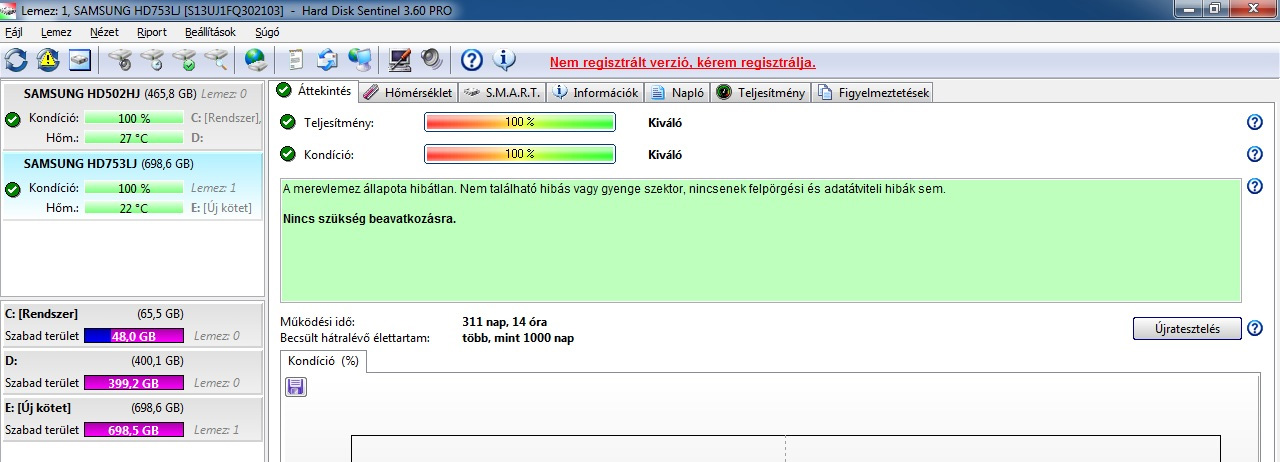Viewport: 1280px width, 462px height.
Task: Click the Kondíció 100% progress bar
Action: (x=519, y=154)
